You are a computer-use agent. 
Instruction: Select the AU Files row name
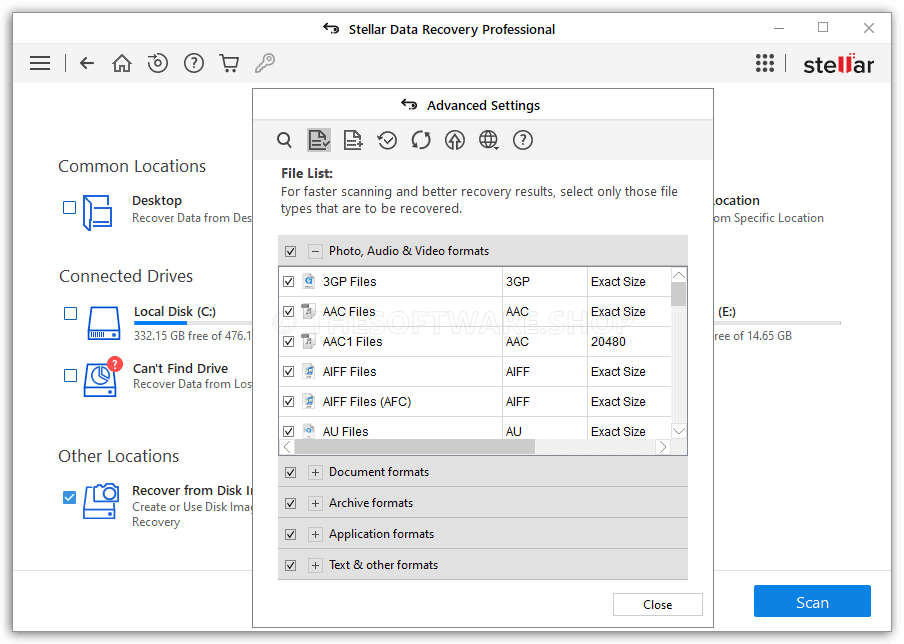tap(345, 431)
